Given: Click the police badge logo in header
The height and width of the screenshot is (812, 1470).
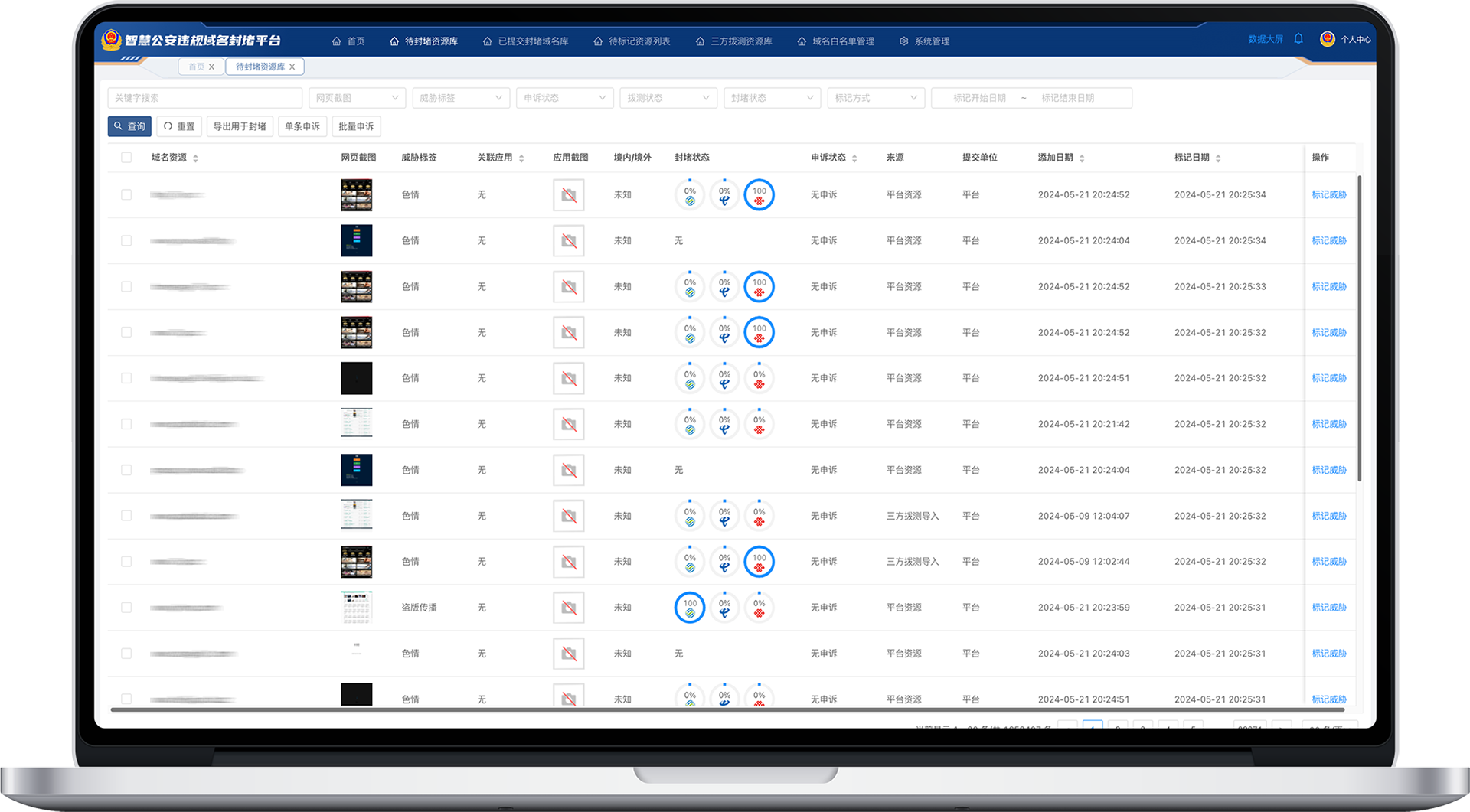Looking at the screenshot, I should (x=112, y=40).
